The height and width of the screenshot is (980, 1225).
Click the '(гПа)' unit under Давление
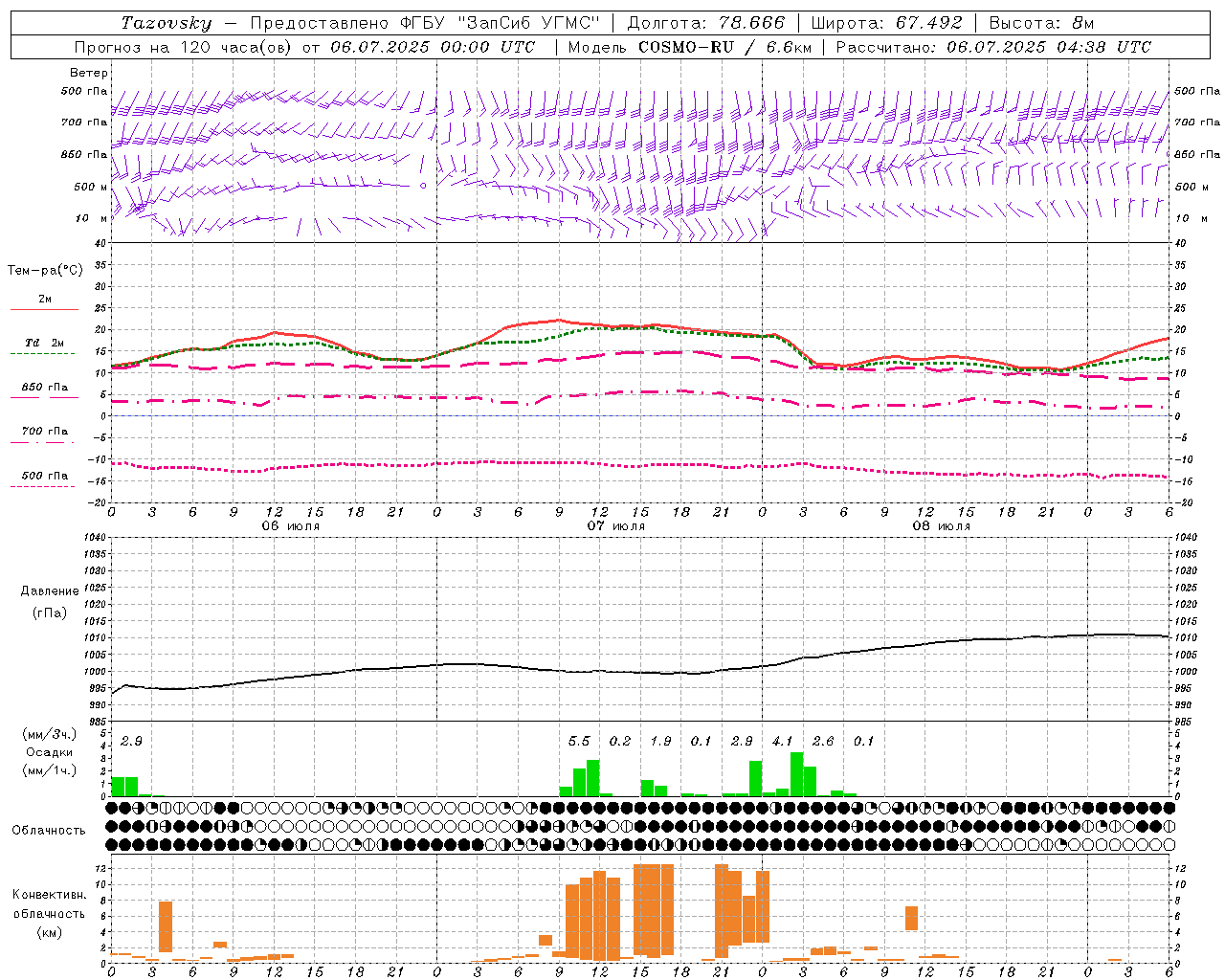click(x=50, y=612)
